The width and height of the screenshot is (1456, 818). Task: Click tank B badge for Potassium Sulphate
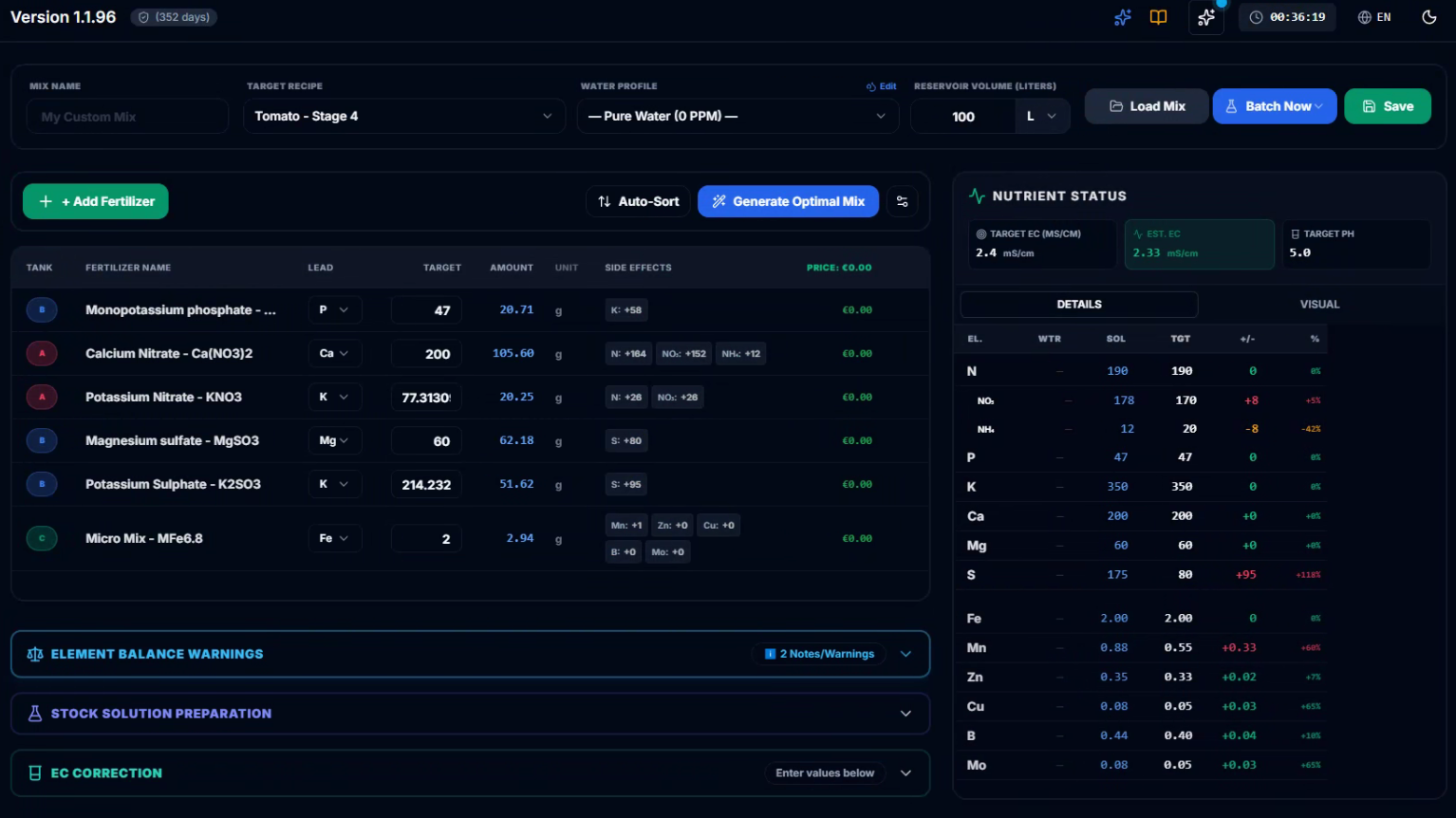coord(42,485)
